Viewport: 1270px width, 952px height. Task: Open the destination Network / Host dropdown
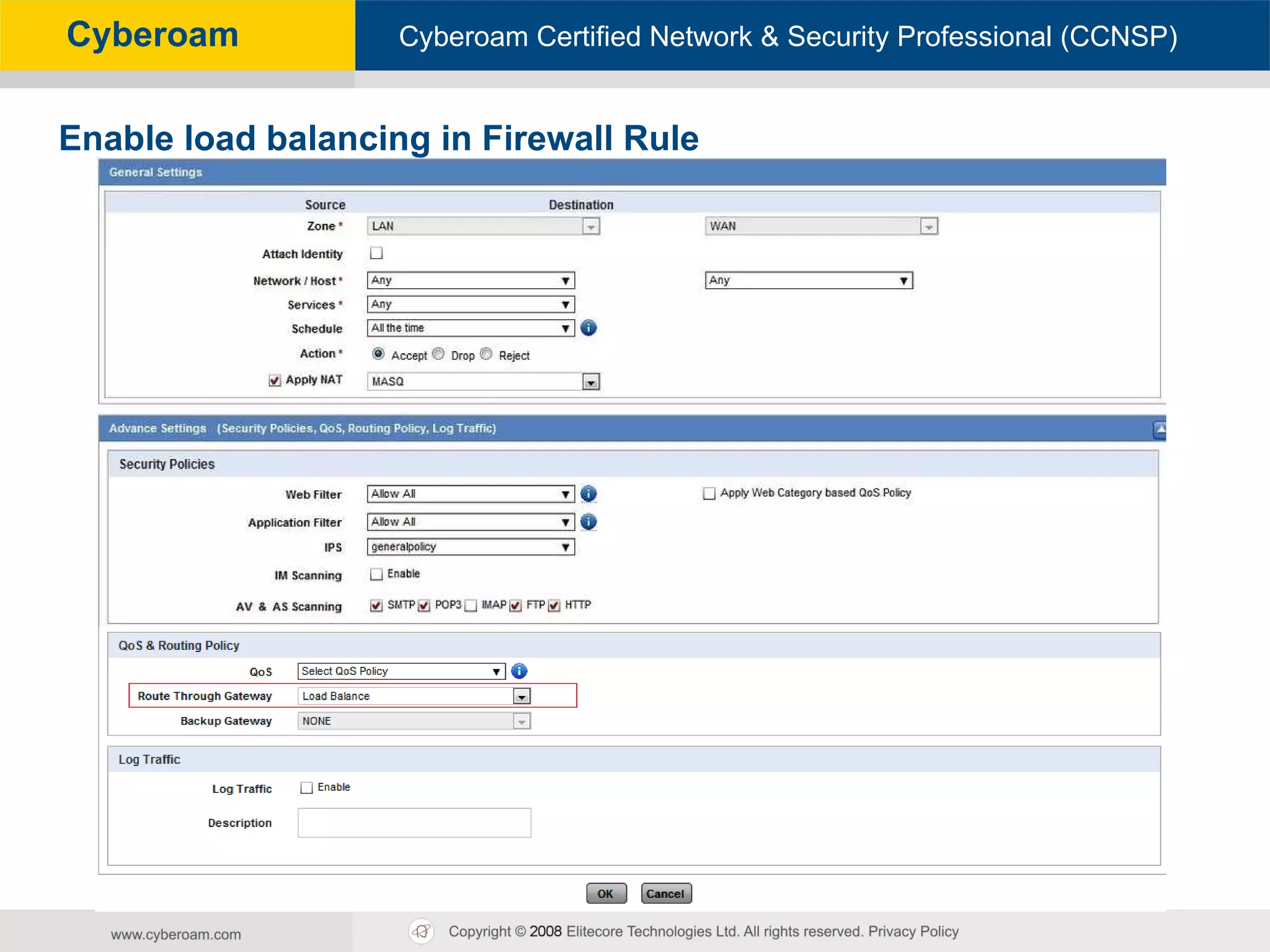click(x=809, y=280)
